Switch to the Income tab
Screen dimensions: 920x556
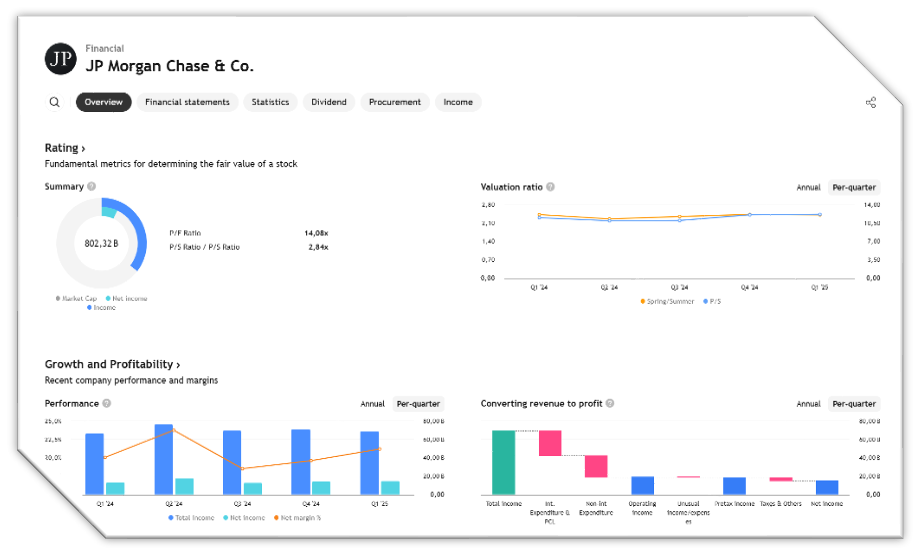pyautogui.click(x=458, y=102)
